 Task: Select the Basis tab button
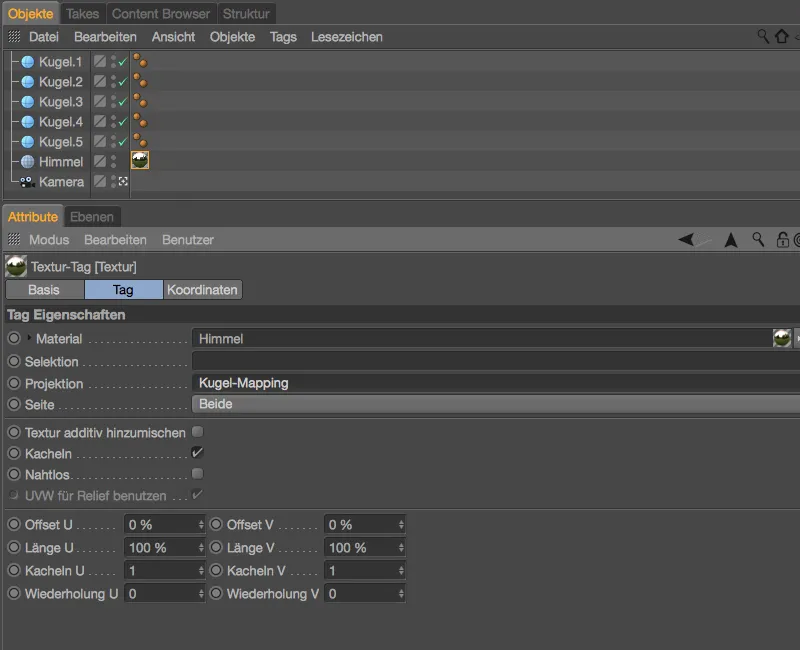point(44,290)
